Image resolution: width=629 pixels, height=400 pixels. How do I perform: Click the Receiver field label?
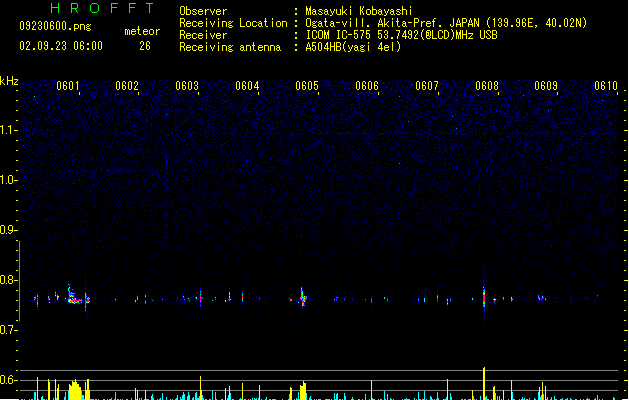(x=203, y=35)
